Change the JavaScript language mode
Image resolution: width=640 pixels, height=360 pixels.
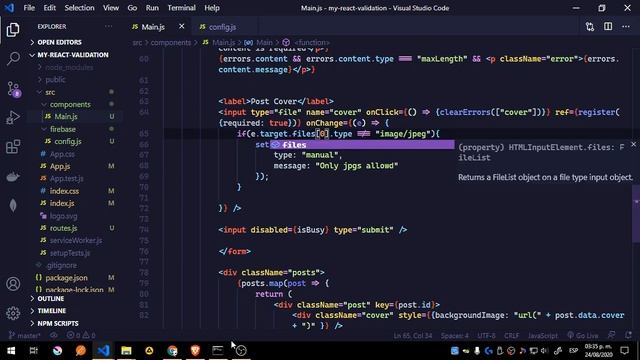[x=542, y=336]
